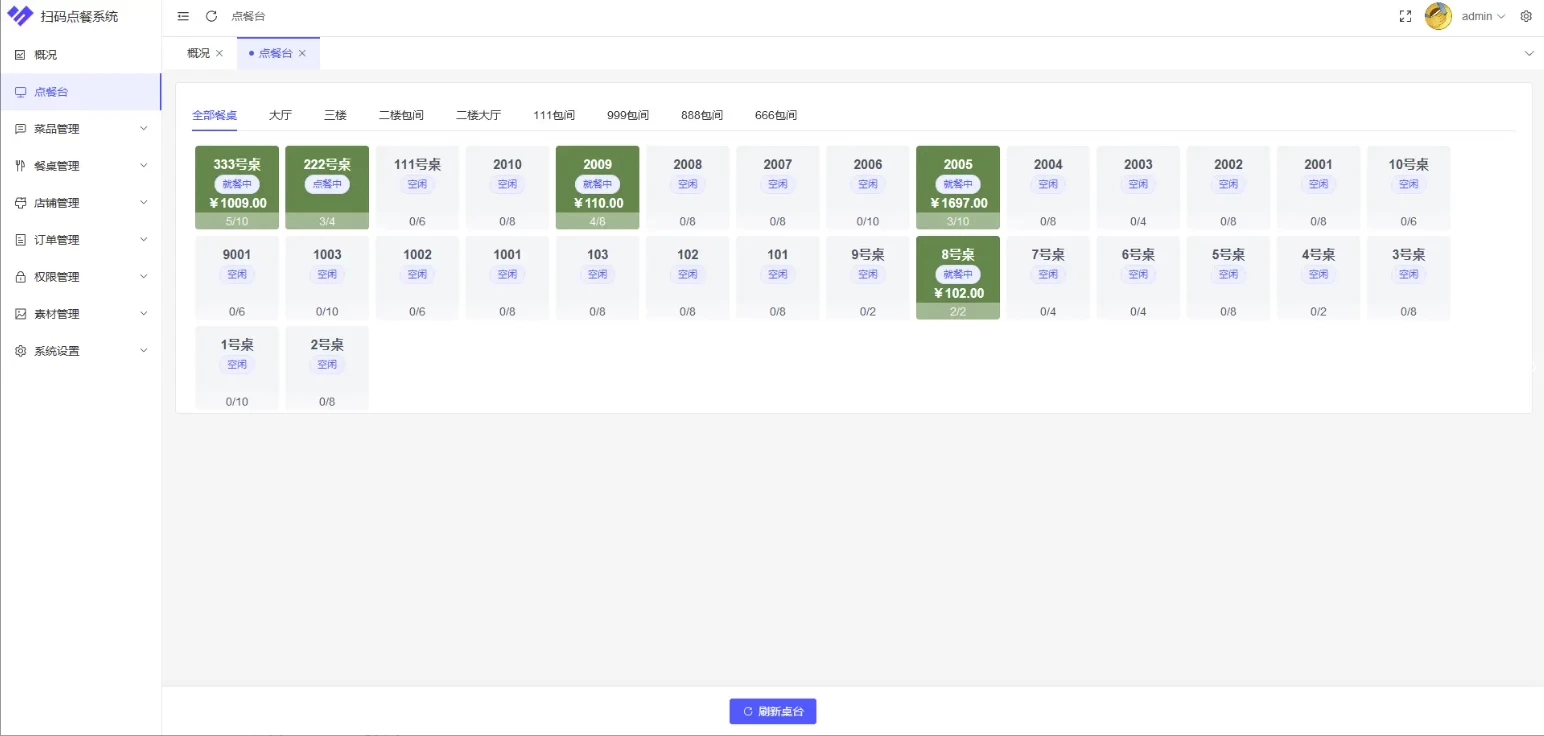Go to 概况 in the sidebar
Viewport: 1544px width, 736px height.
46,55
